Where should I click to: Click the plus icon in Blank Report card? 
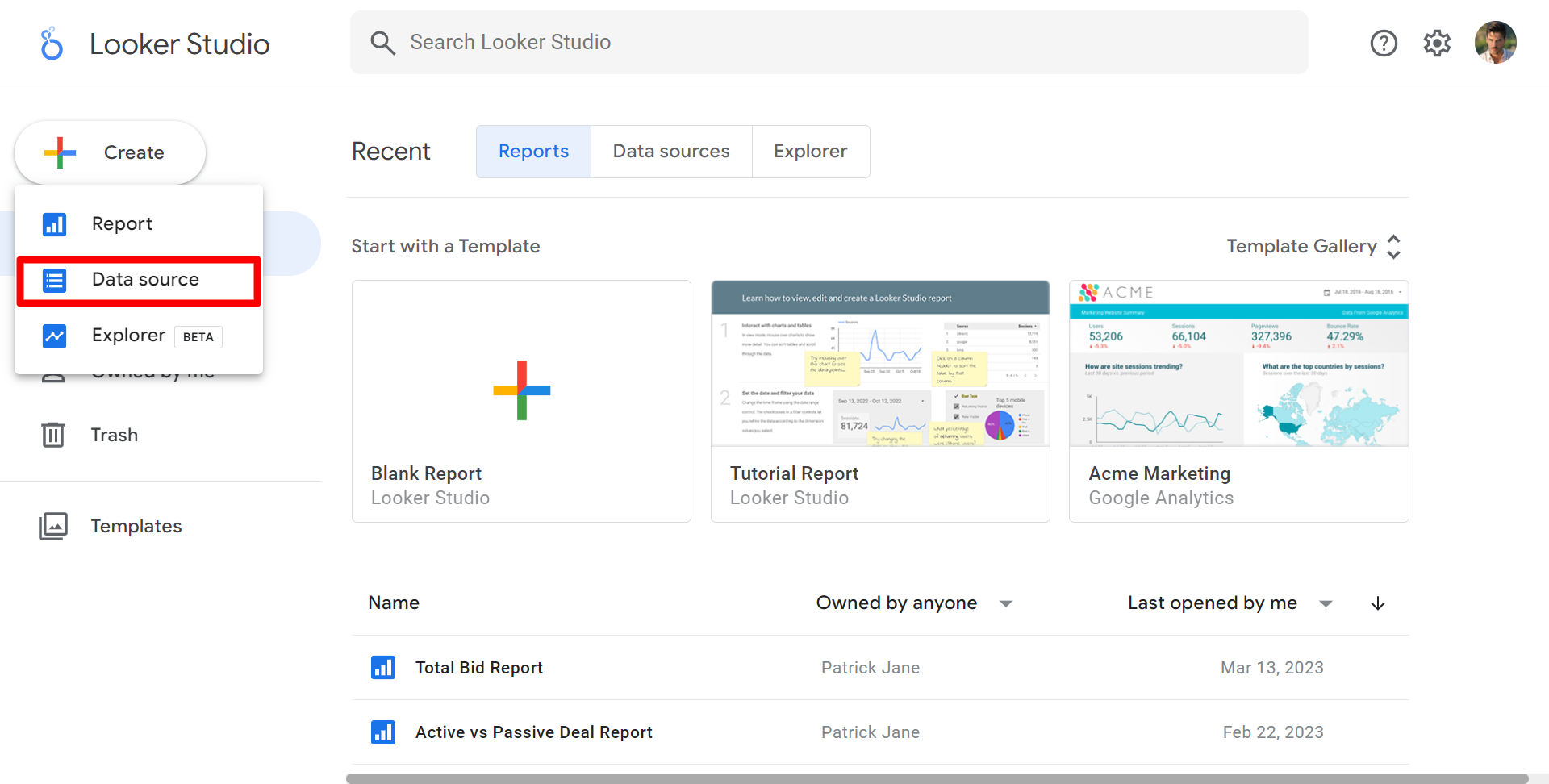[x=522, y=390]
